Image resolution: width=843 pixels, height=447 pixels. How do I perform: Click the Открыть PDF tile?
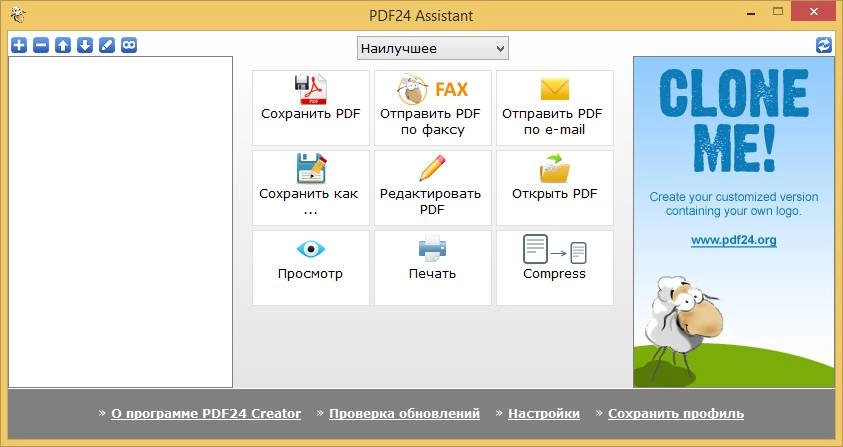555,188
